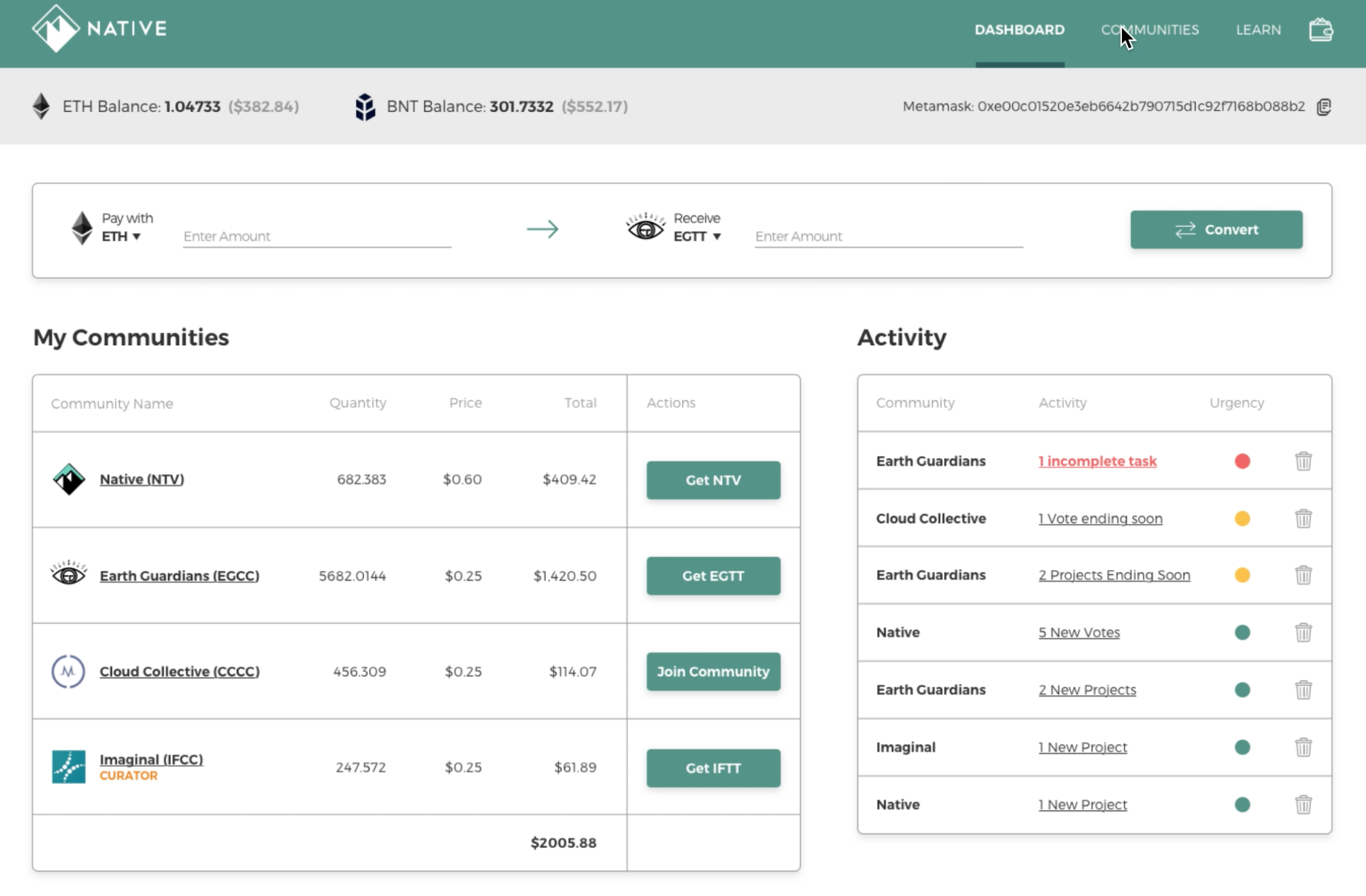Open the Earth Guardians (EGCC) community link
The image size is (1366, 896).
[x=179, y=576]
